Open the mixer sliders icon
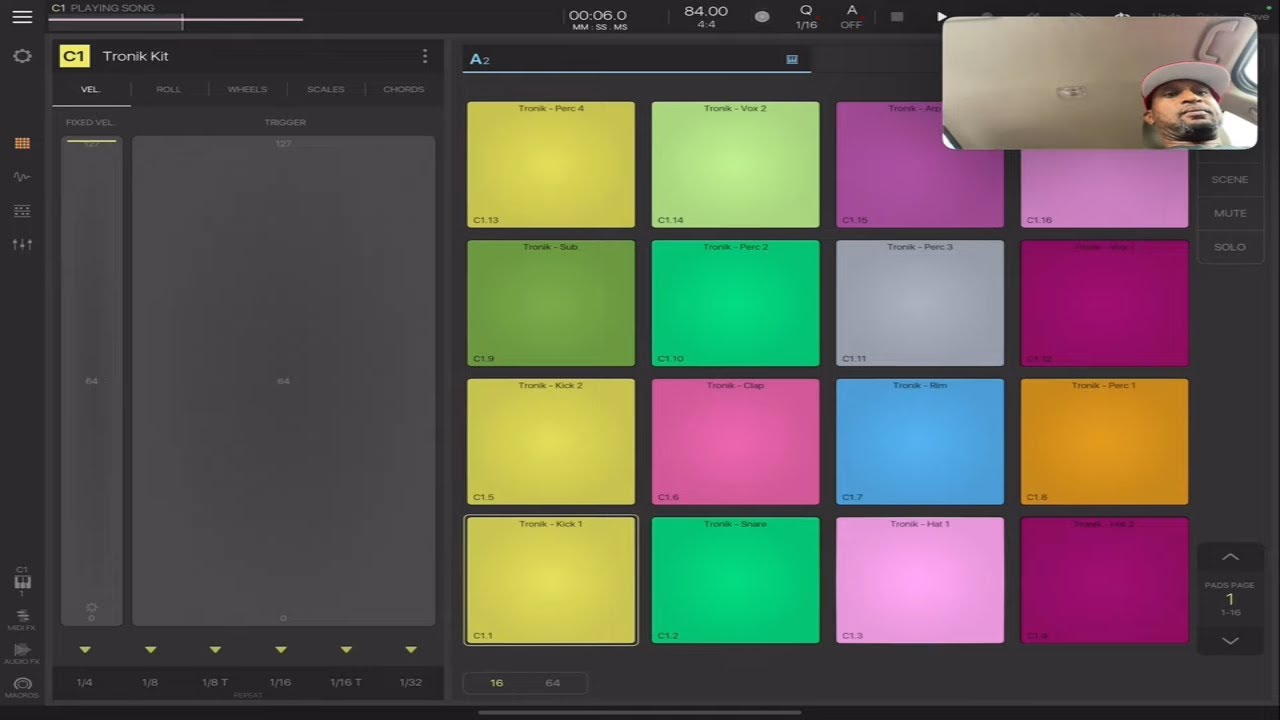The image size is (1280, 720). (x=22, y=245)
